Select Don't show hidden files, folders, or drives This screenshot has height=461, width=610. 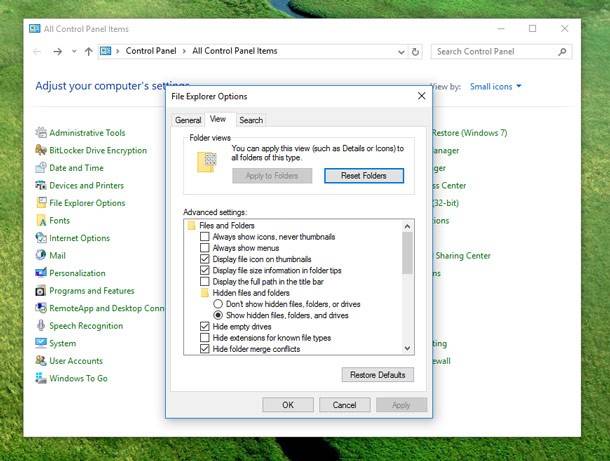218,304
